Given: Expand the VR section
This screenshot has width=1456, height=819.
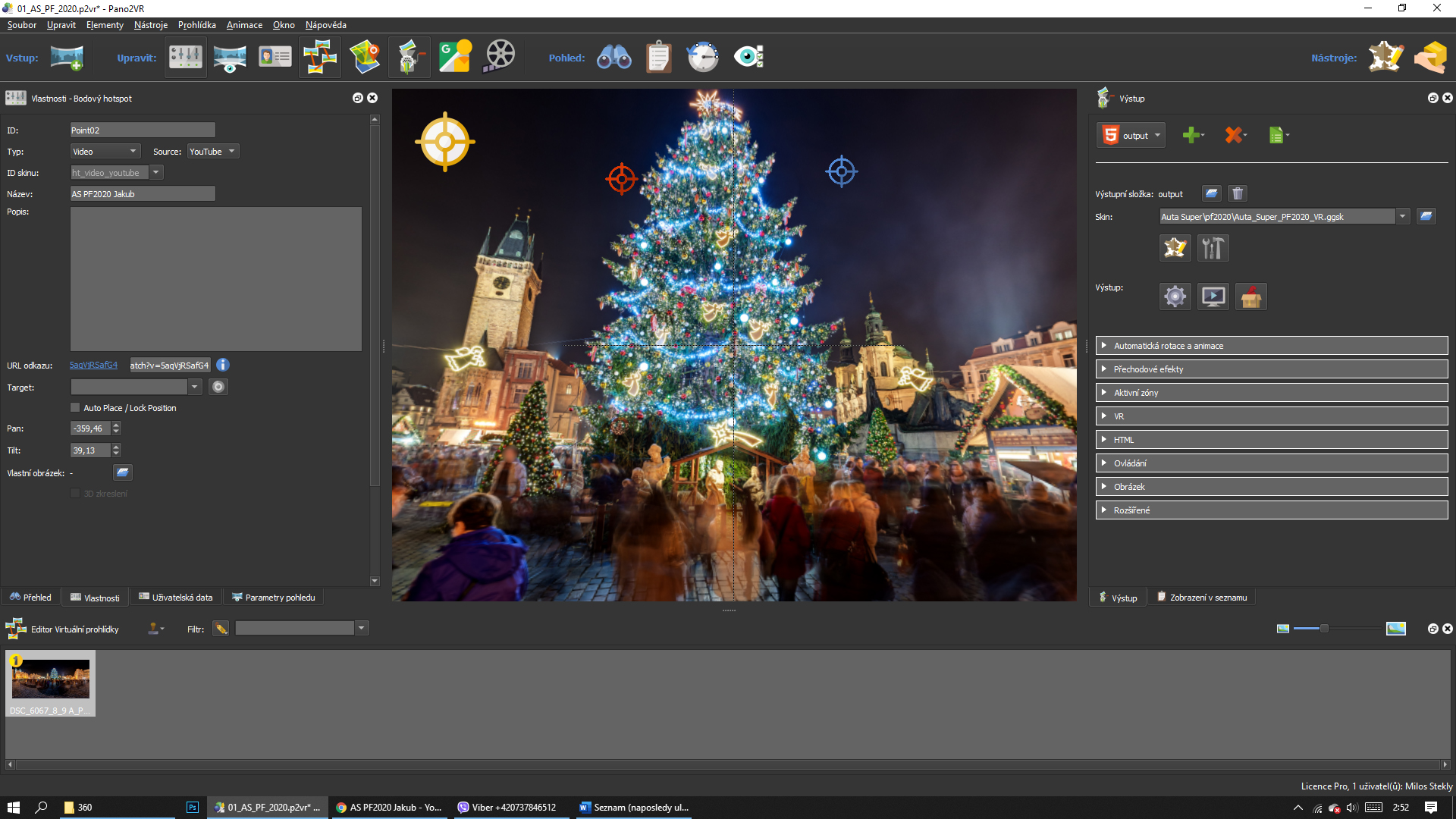Looking at the screenshot, I should point(1271,416).
